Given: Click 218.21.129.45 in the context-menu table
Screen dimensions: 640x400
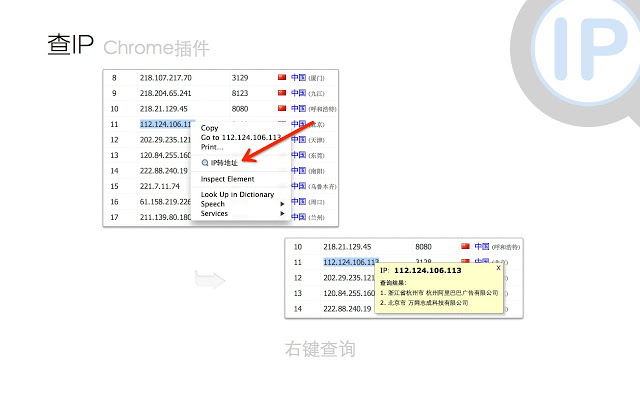Looking at the screenshot, I should (164, 109).
